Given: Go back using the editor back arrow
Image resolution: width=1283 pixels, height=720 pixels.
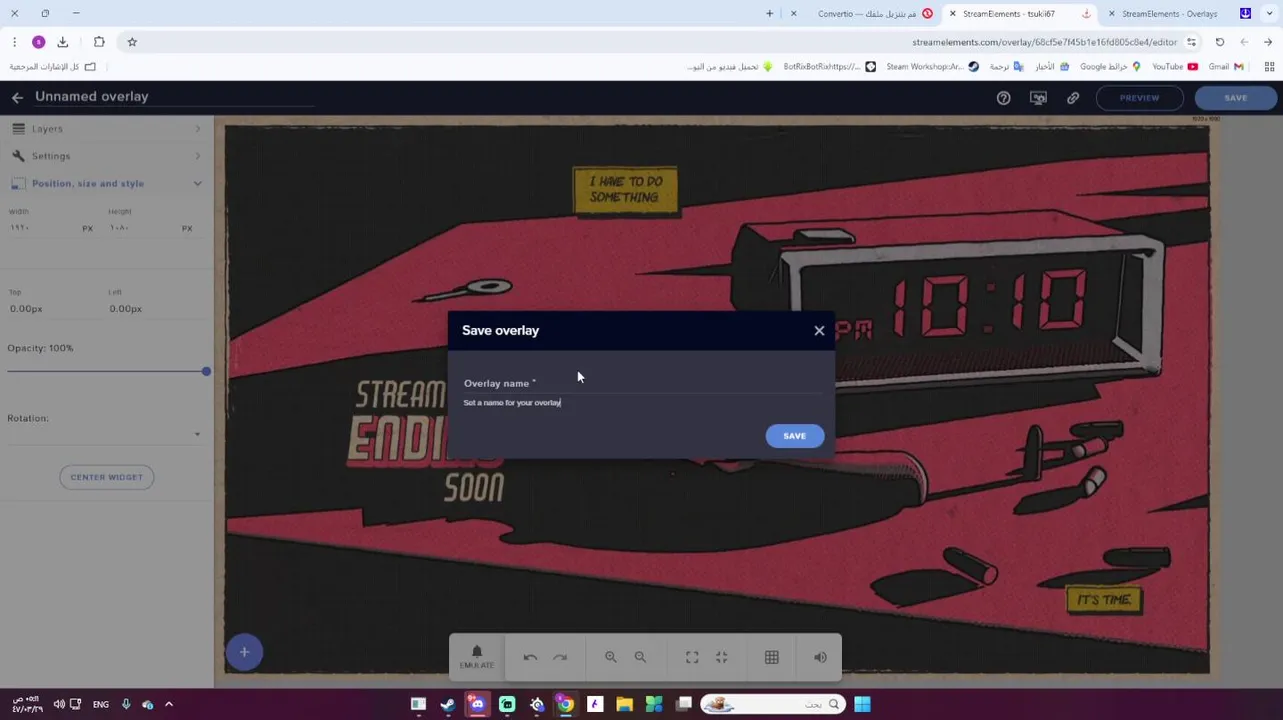Looking at the screenshot, I should tap(17, 97).
